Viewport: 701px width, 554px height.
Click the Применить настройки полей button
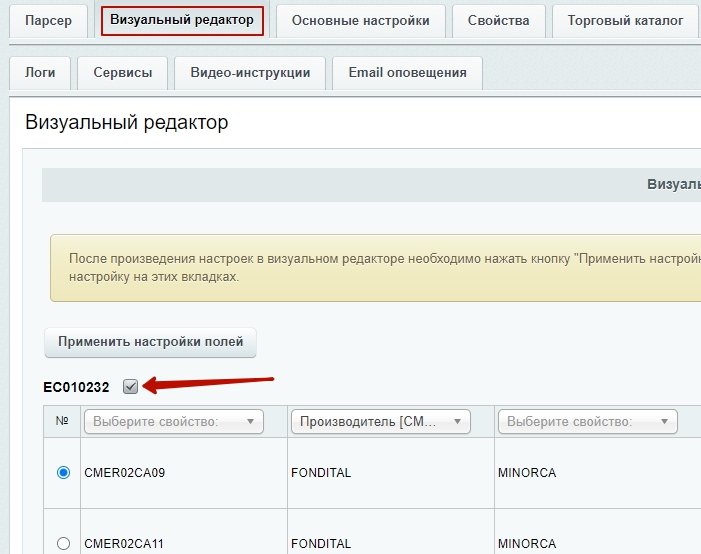[150, 342]
